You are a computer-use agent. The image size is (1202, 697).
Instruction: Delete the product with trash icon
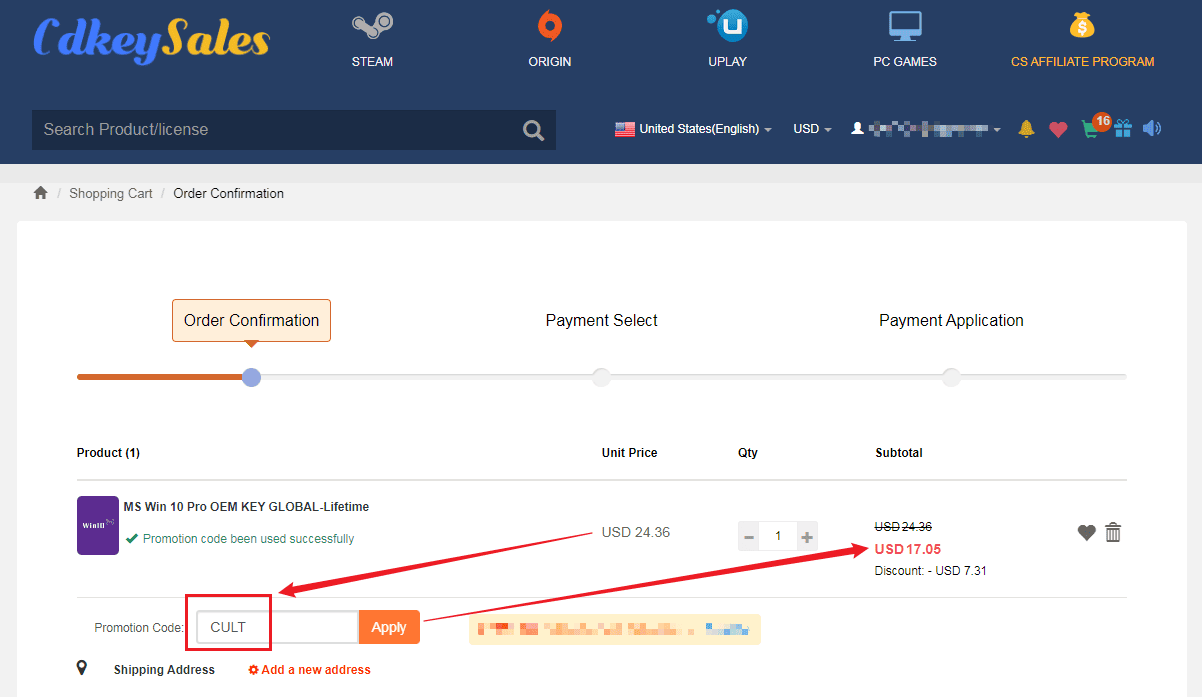tap(1113, 533)
